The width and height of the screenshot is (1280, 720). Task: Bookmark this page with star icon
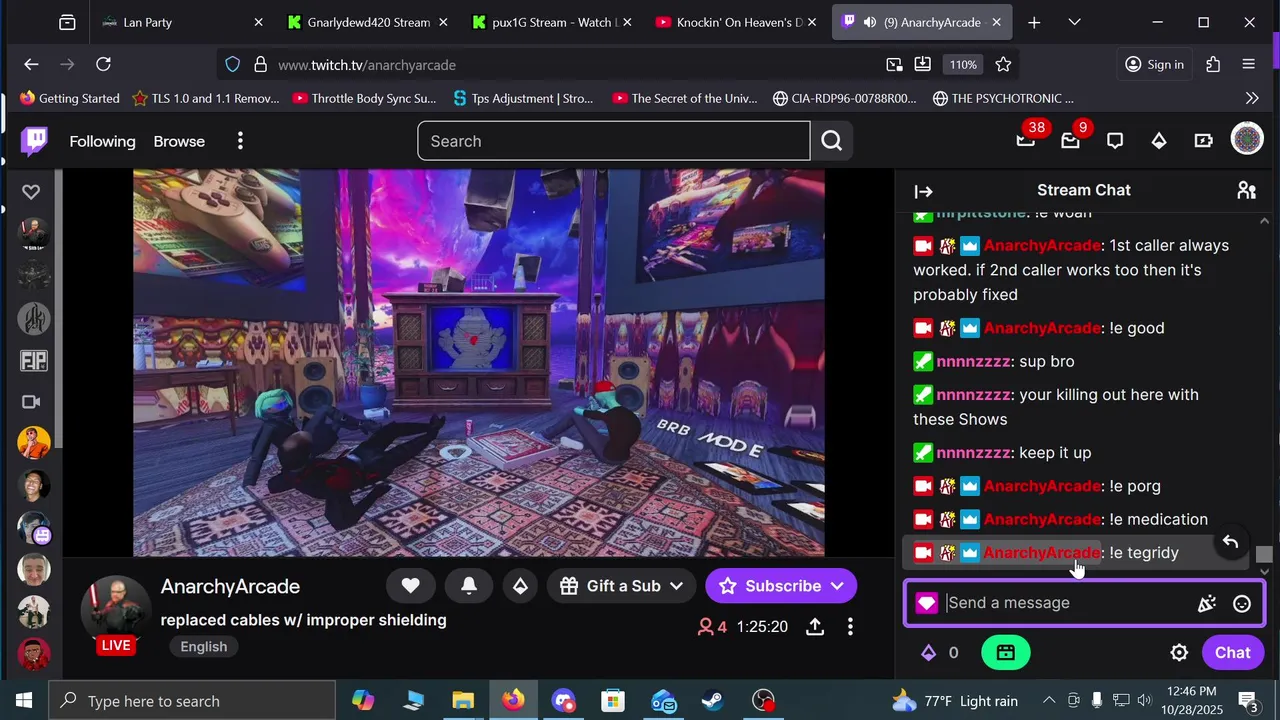tap(1003, 64)
